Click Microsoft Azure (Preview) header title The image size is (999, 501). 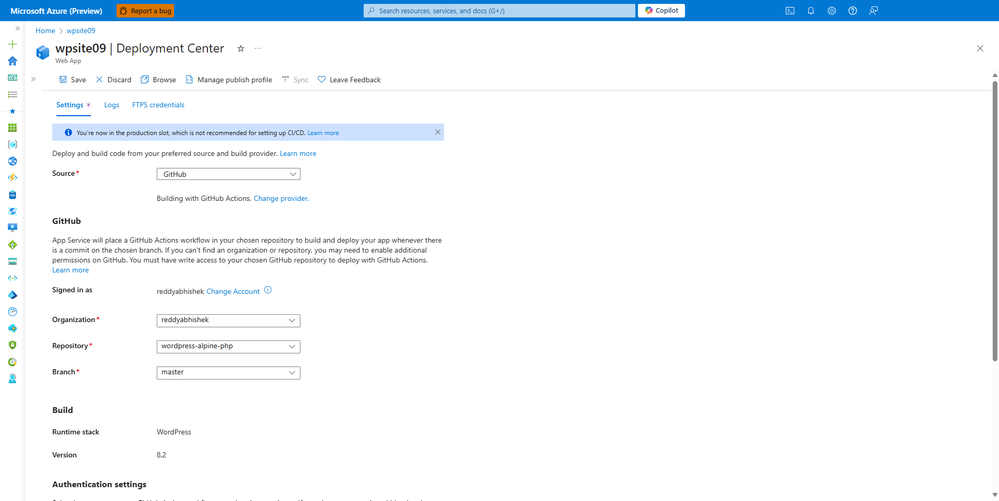[56, 11]
